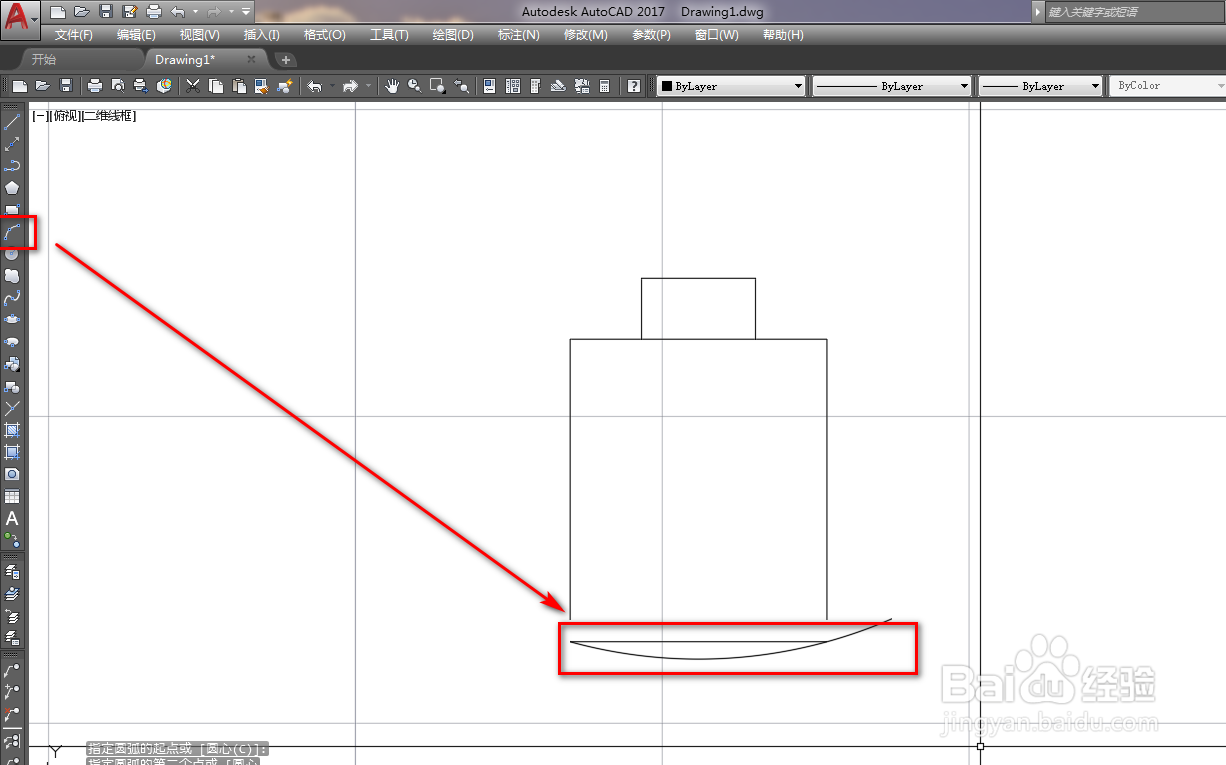Screen dimensions: 1226x765
Task: Select the Multiline Text tool
Action: [12, 518]
